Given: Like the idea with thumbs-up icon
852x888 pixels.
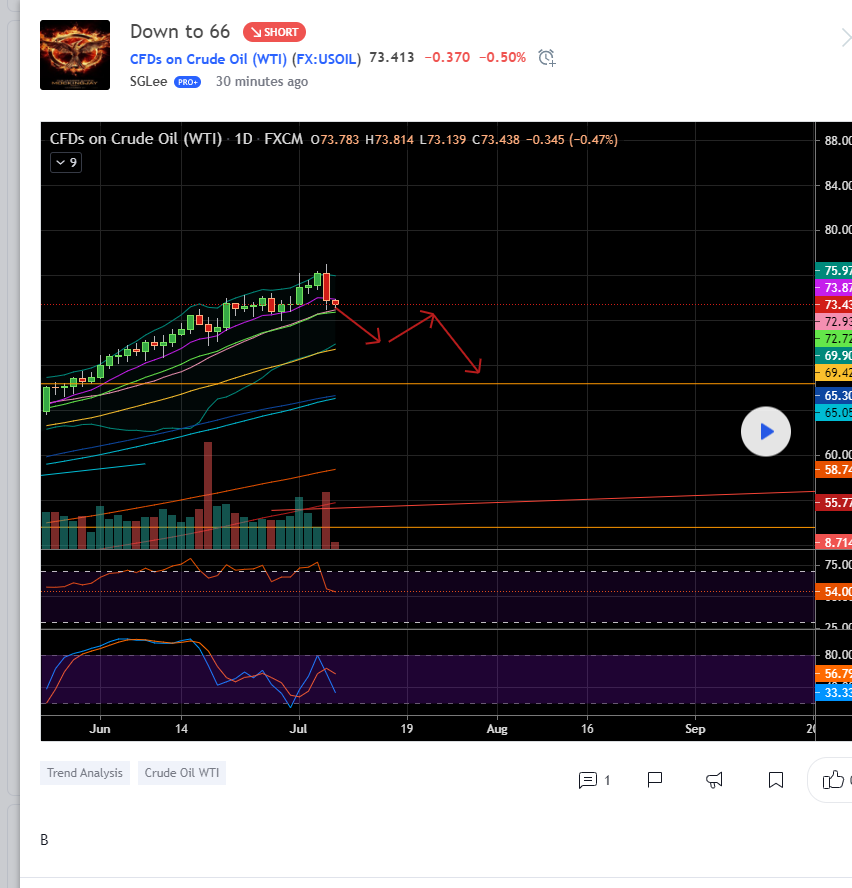Looking at the screenshot, I should click(x=833, y=780).
